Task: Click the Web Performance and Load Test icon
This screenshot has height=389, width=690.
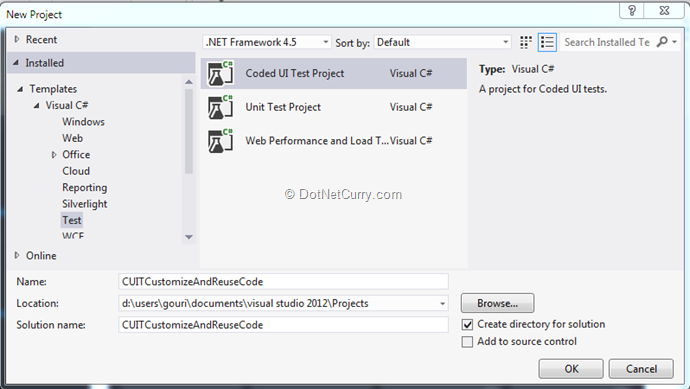Action: [220, 141]
